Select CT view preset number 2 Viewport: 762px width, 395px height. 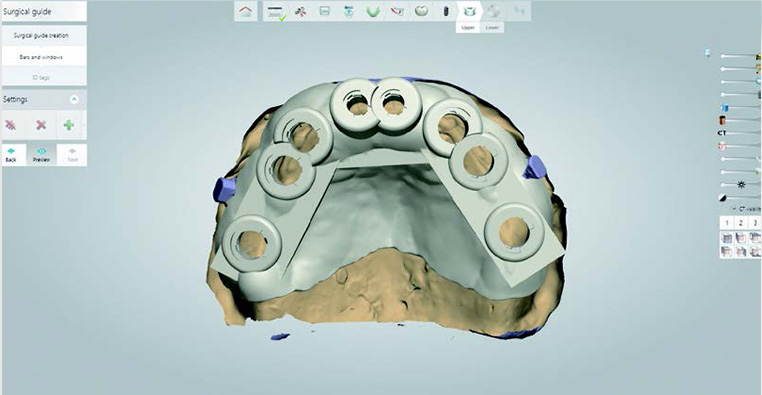click(x=741, y=223)
